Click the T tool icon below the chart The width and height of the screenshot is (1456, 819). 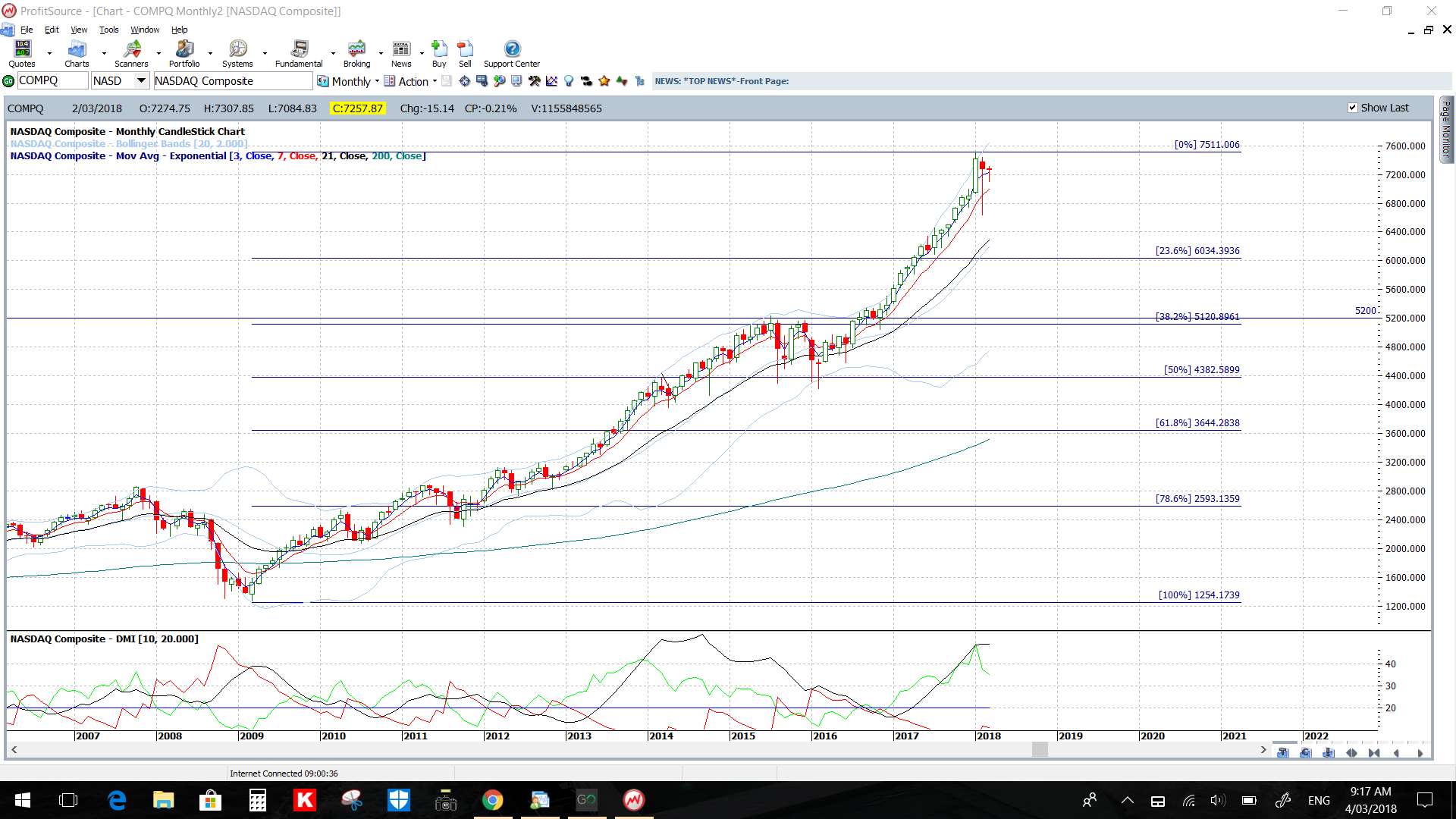pos(1282,753)
